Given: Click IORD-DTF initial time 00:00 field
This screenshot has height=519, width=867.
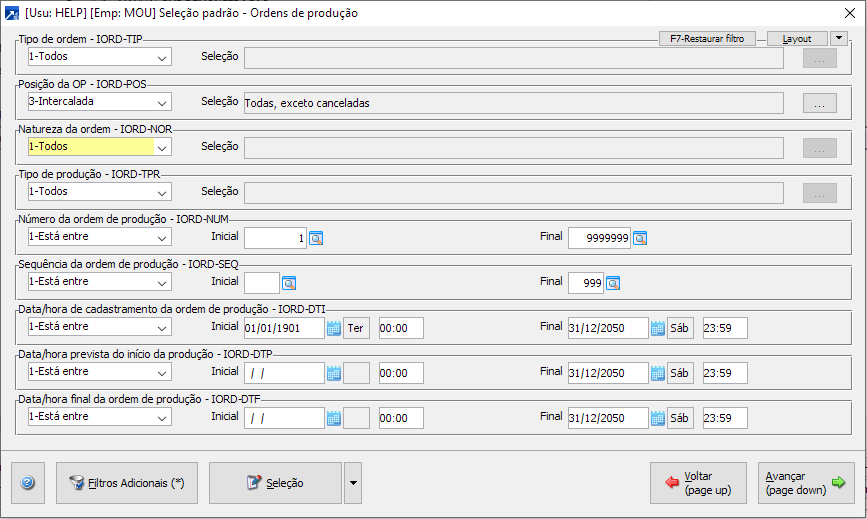Looking at the screenshot, I should tap(401, 418).
